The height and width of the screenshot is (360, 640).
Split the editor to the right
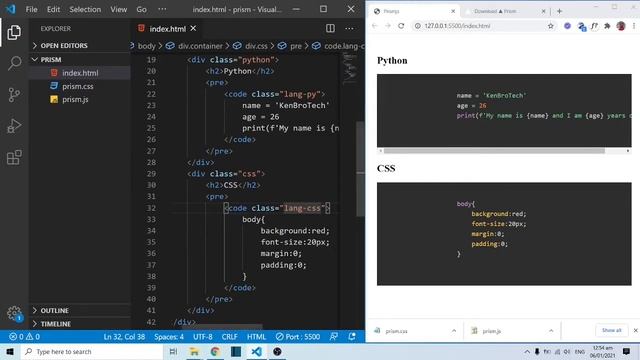pos(330,29)
